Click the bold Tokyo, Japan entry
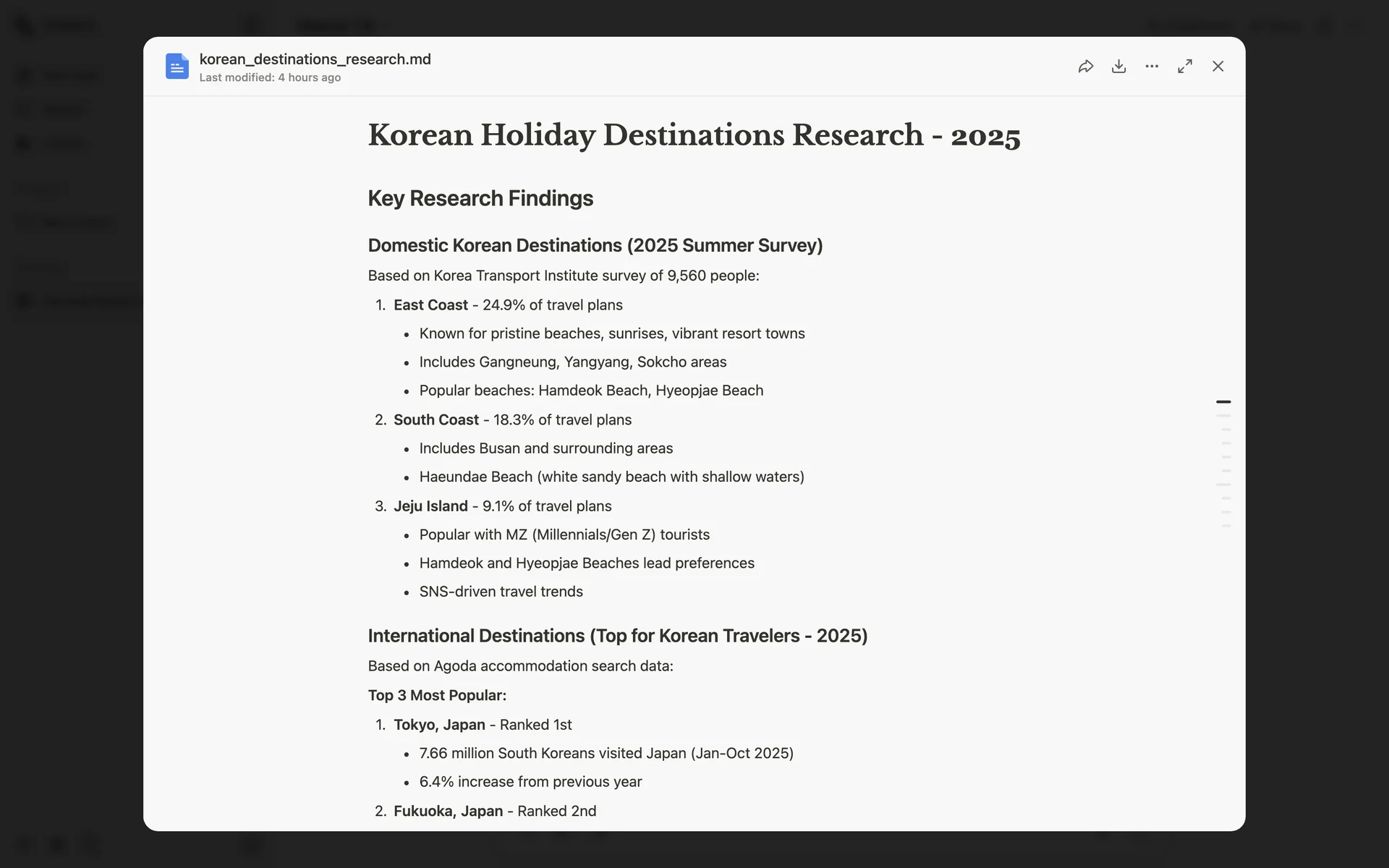The height and width of the screenshot is (868, 1389). pyautogui.click(x=439, y=725)
